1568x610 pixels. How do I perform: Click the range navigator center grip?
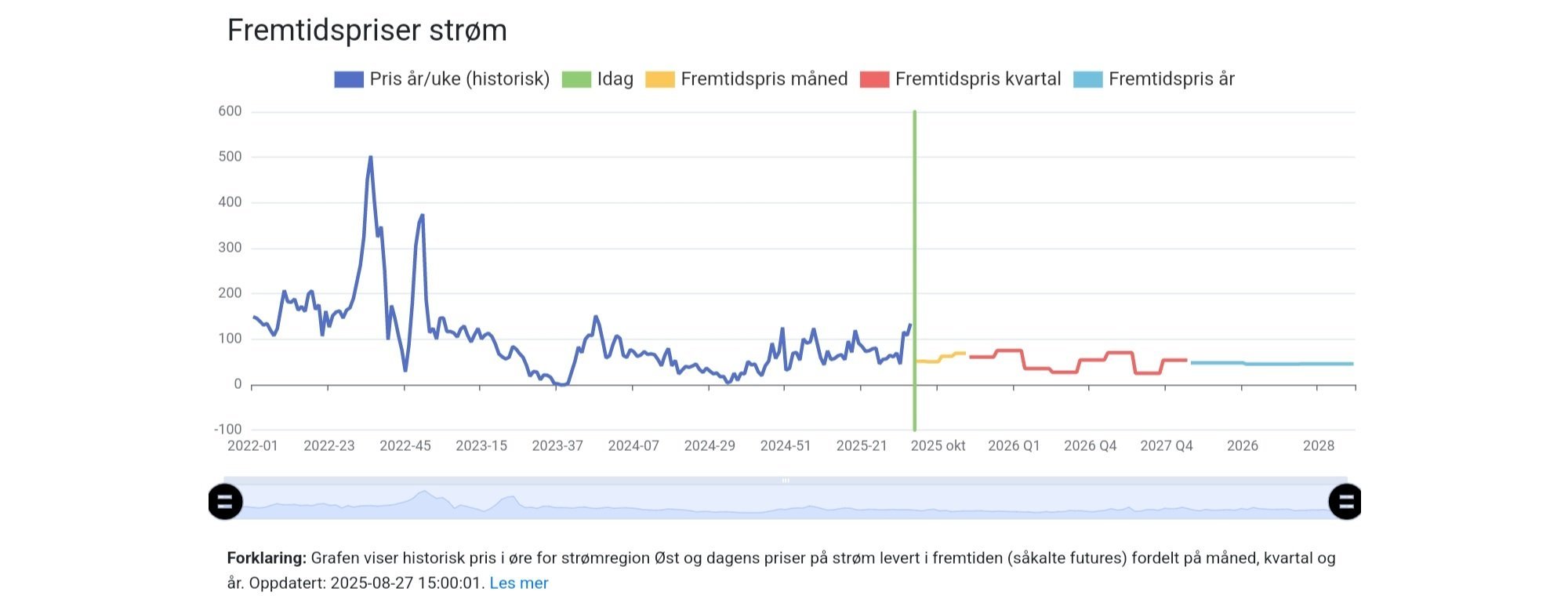point(785,481)
